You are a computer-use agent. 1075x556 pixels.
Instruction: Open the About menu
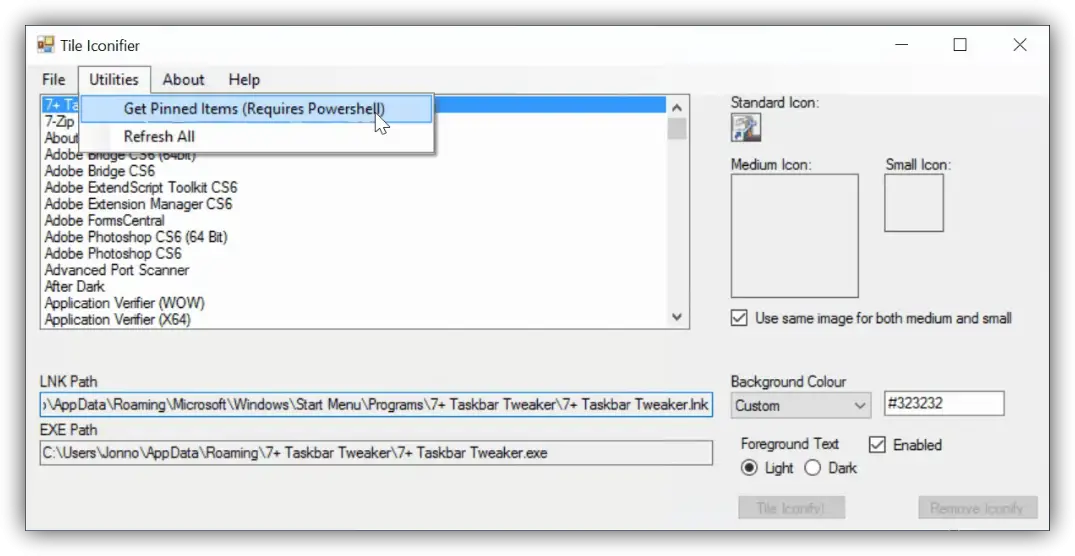coord(183,80)
